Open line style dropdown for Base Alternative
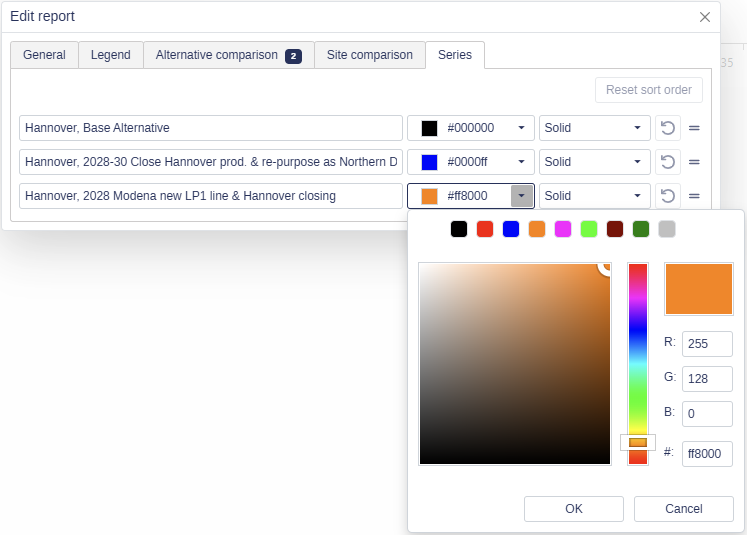The image size is (747, 535). [595, 128]
